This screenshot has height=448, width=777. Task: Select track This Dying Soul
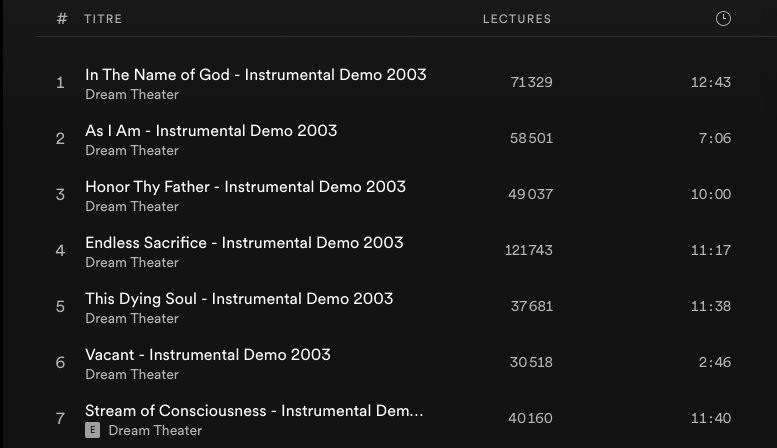point(239,299)
